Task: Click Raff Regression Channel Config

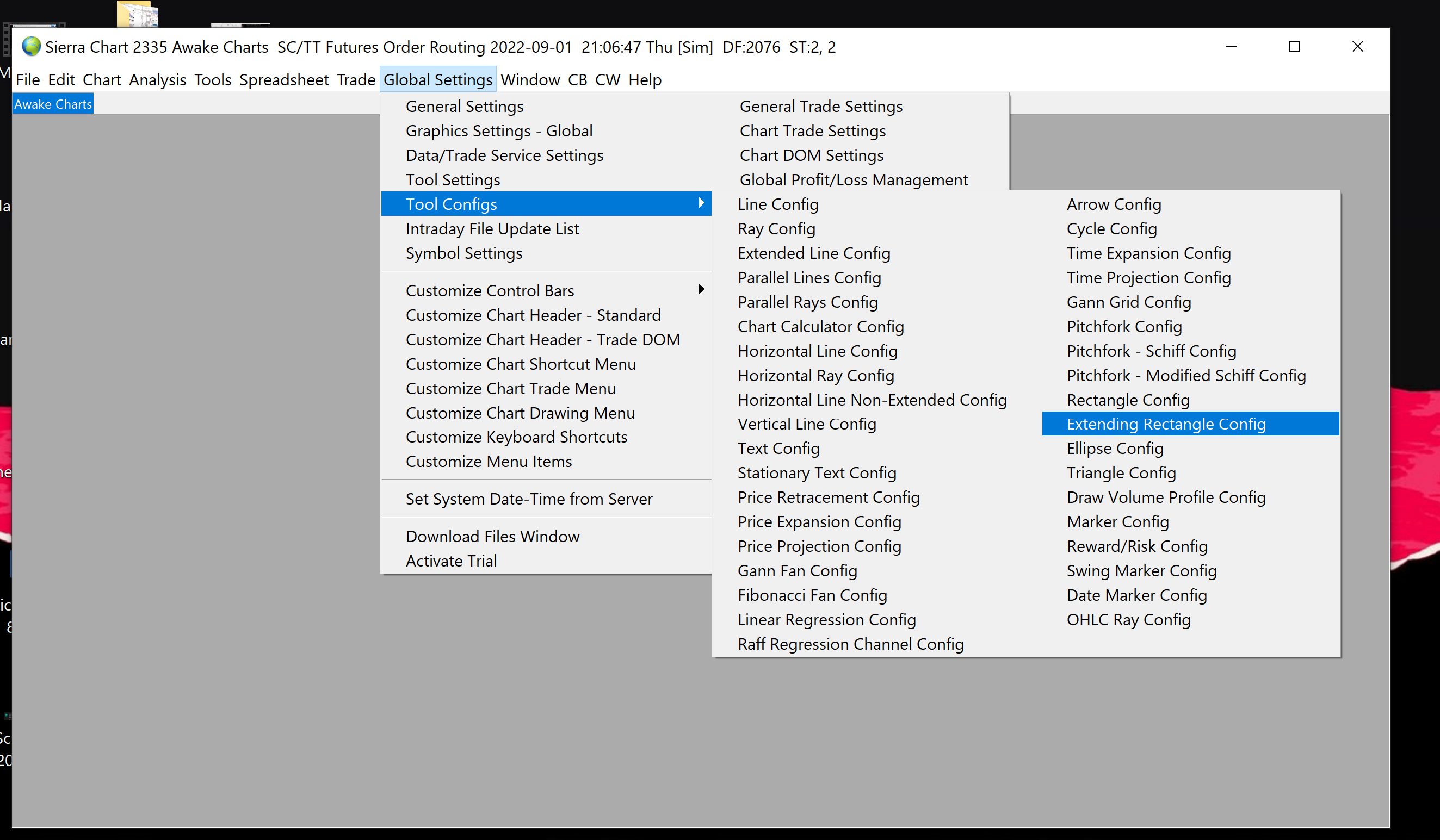Action: coord(850,644)
